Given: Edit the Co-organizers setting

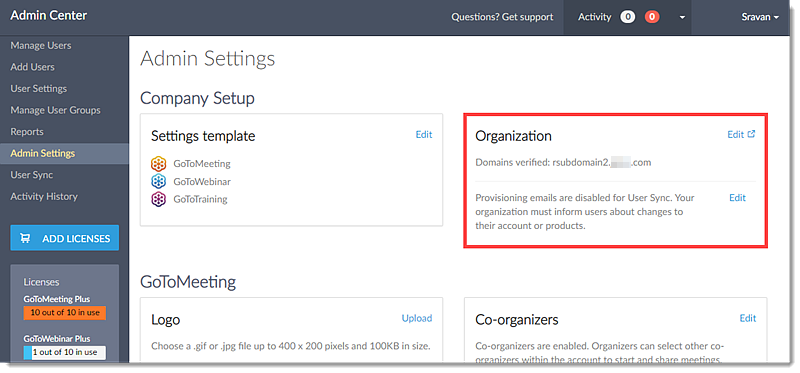Looking at the screenshot, I should click(747, 318).
